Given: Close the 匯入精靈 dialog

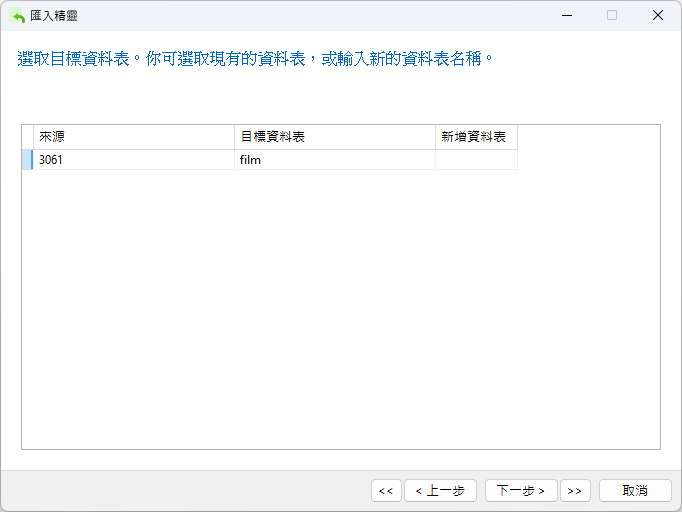Looking at the screenshot, I should pyautogui.click(x=657, y=16).
